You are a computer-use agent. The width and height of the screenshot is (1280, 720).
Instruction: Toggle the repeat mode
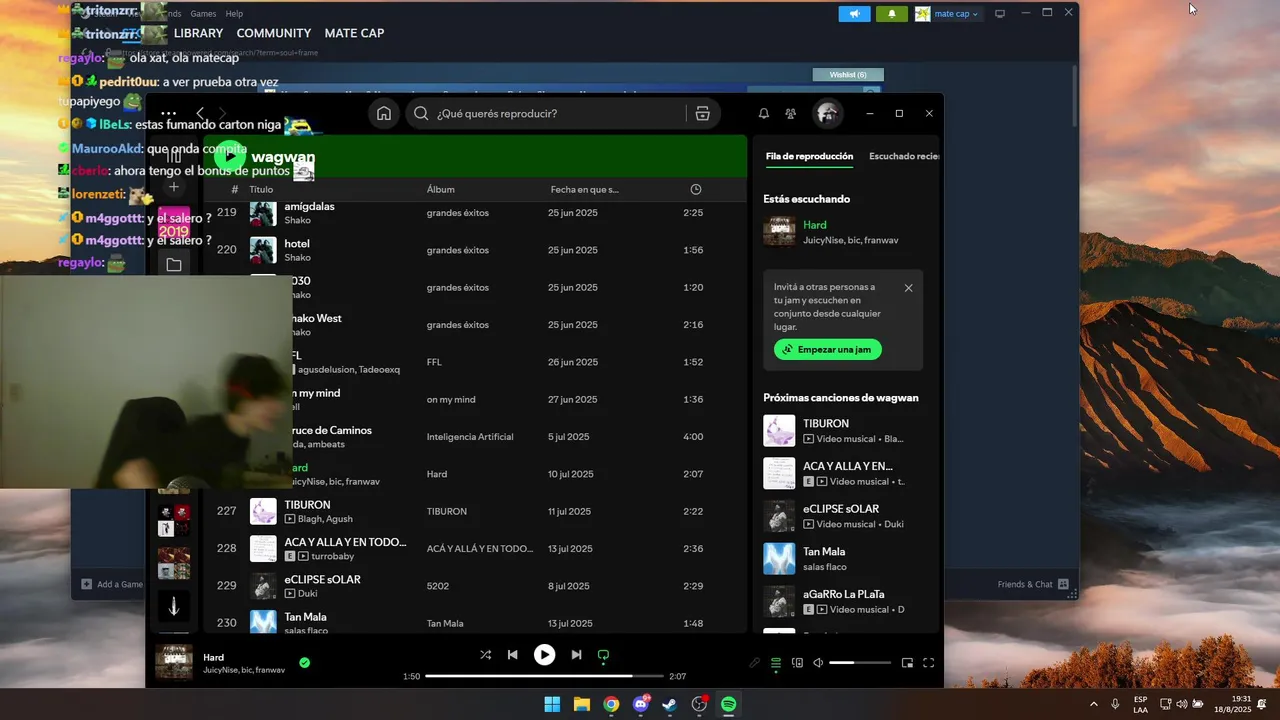[603, 655]
